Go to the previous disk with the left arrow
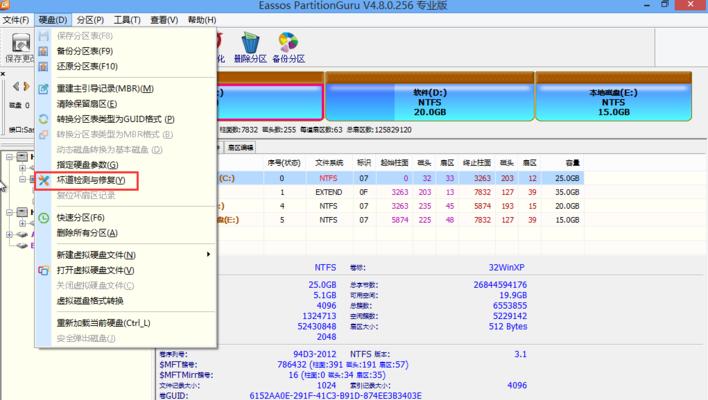 (x=16, y=86)
